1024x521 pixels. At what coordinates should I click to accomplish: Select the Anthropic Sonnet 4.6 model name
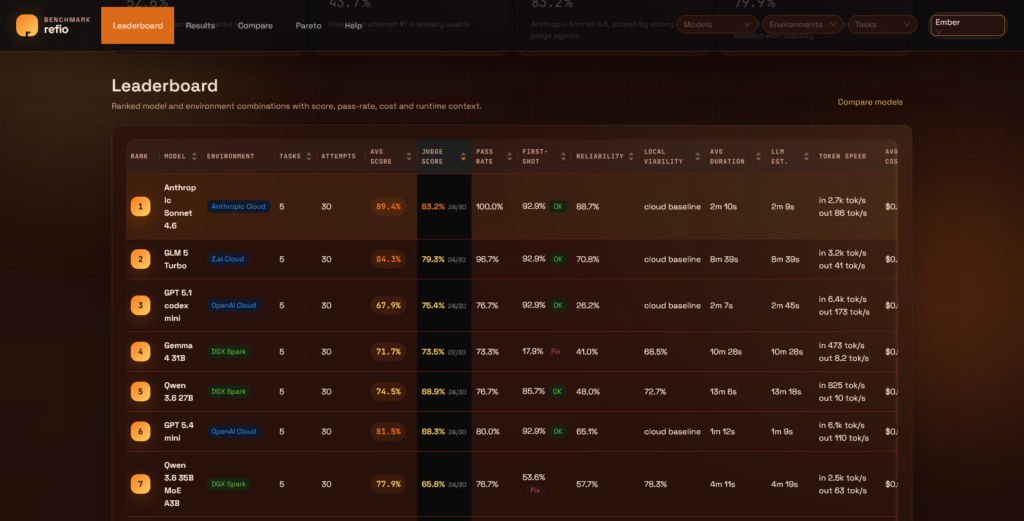tap(180, 206)
